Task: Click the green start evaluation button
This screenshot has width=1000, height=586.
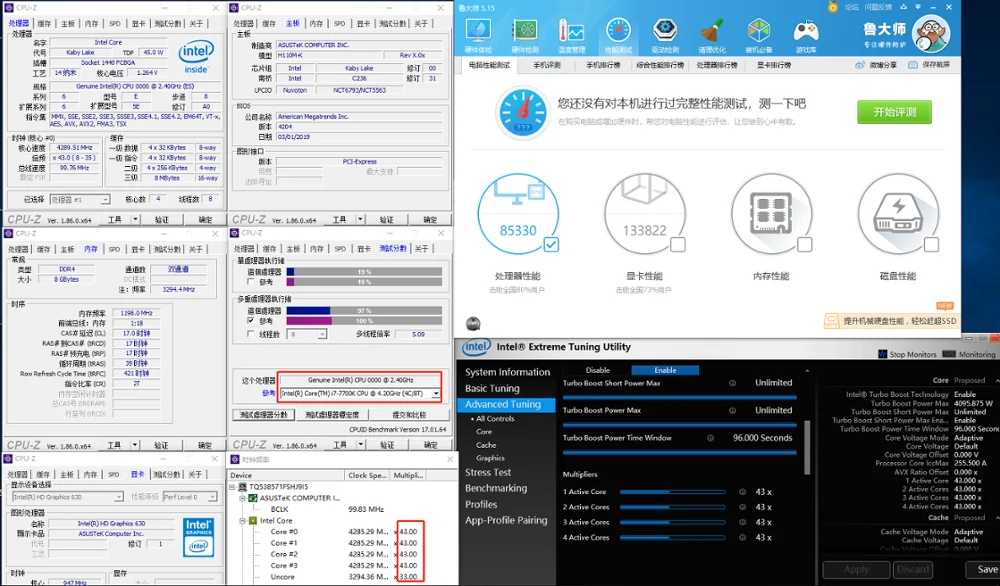Action: [894, 111]
